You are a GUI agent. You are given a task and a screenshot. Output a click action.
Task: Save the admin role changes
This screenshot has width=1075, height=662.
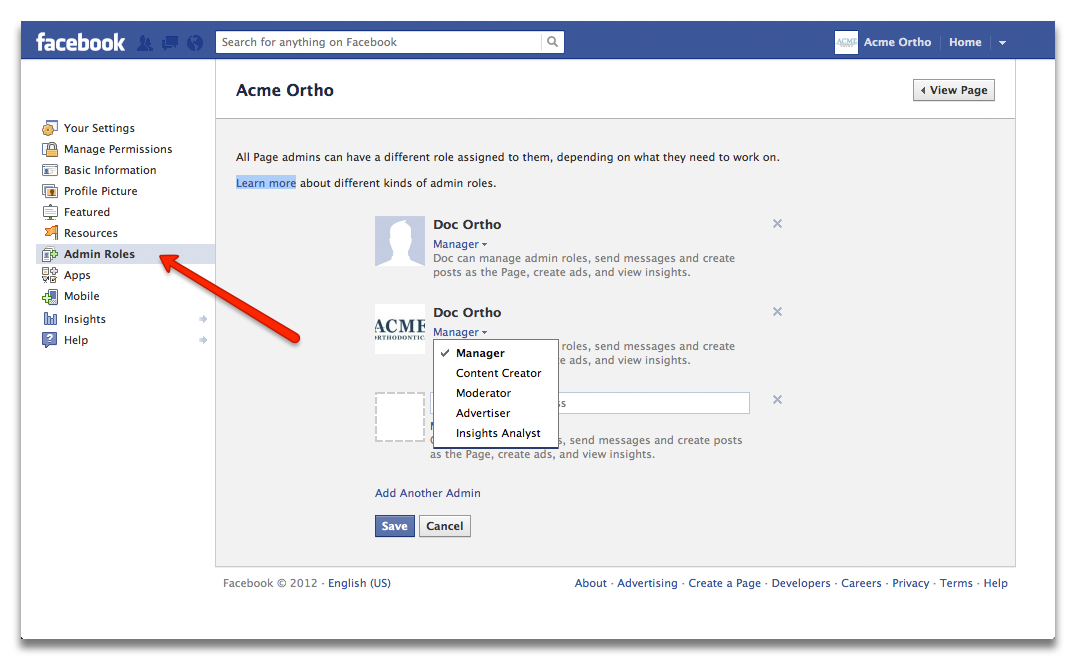coord(394,526)
